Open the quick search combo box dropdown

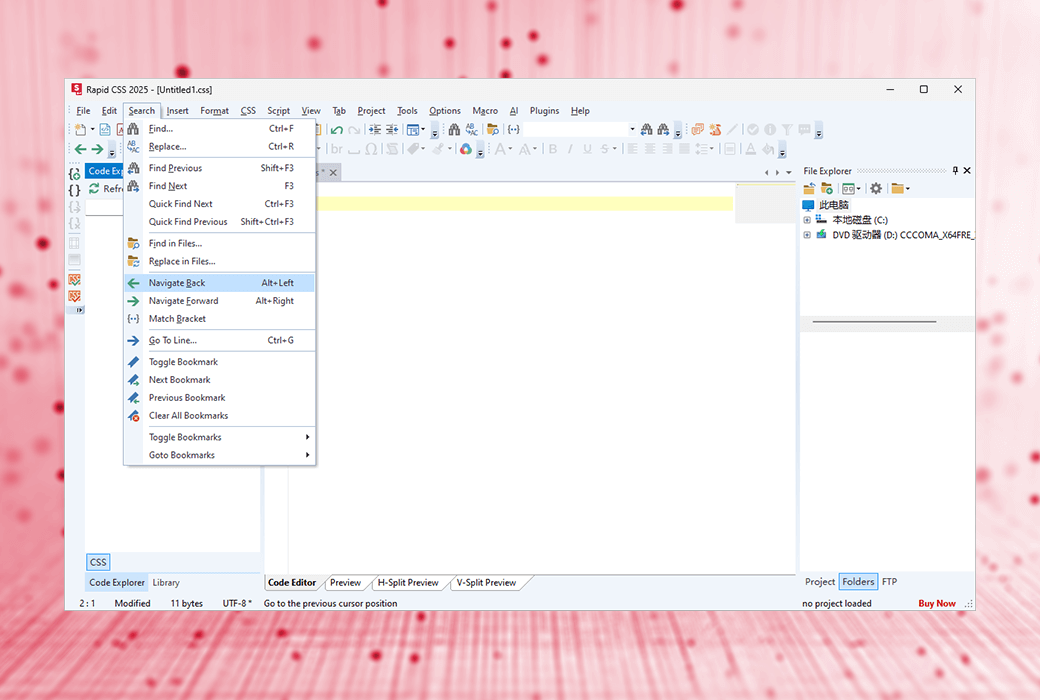pyautogui.click(x=632, y=129)
